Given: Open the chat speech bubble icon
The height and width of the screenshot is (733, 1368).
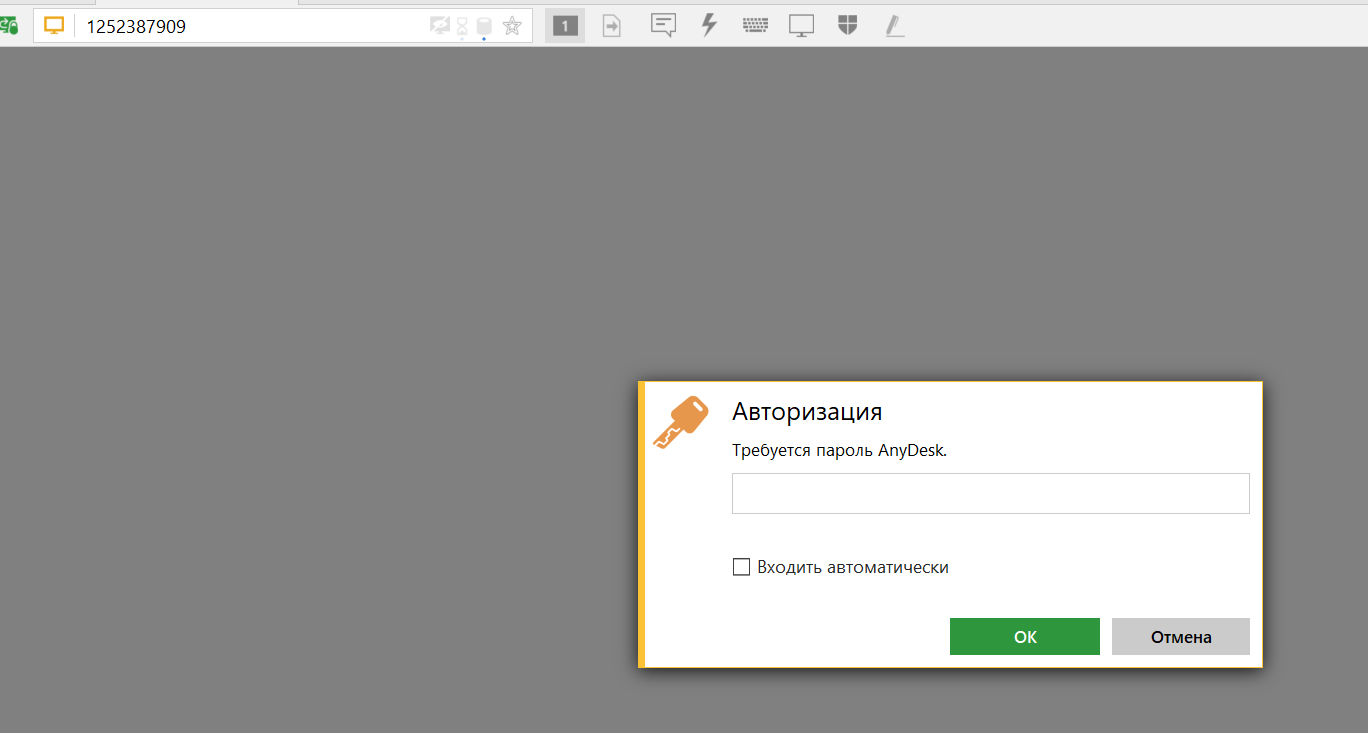Looking at the screenshot, I should tap(663, 26).
